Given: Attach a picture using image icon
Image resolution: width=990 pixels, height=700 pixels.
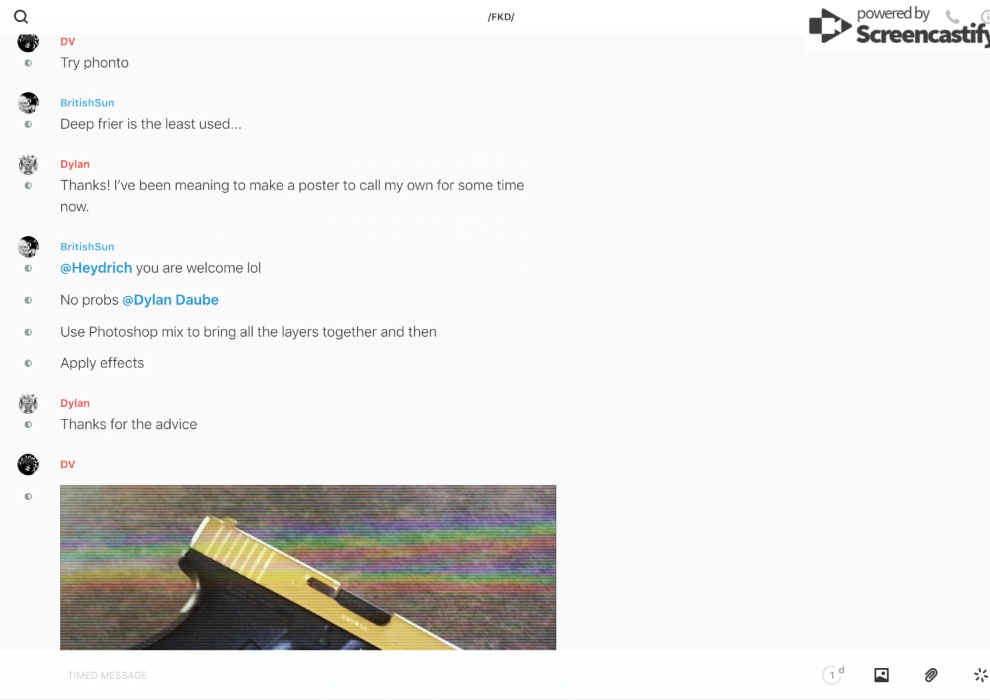Looking at the screenshot, I should 881,675.
